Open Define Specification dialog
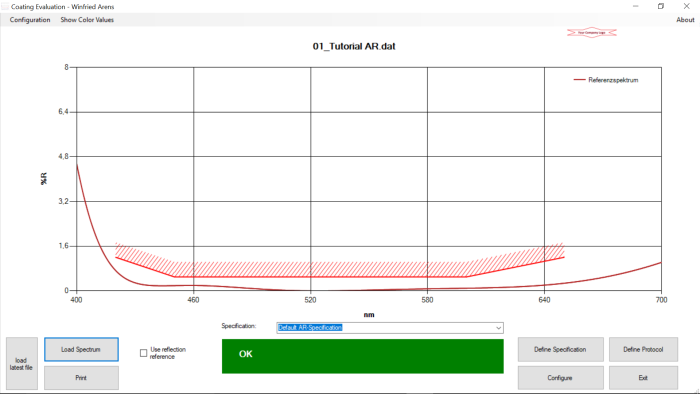The width and height of the screenshot is (700, 394). coord(560,349)
